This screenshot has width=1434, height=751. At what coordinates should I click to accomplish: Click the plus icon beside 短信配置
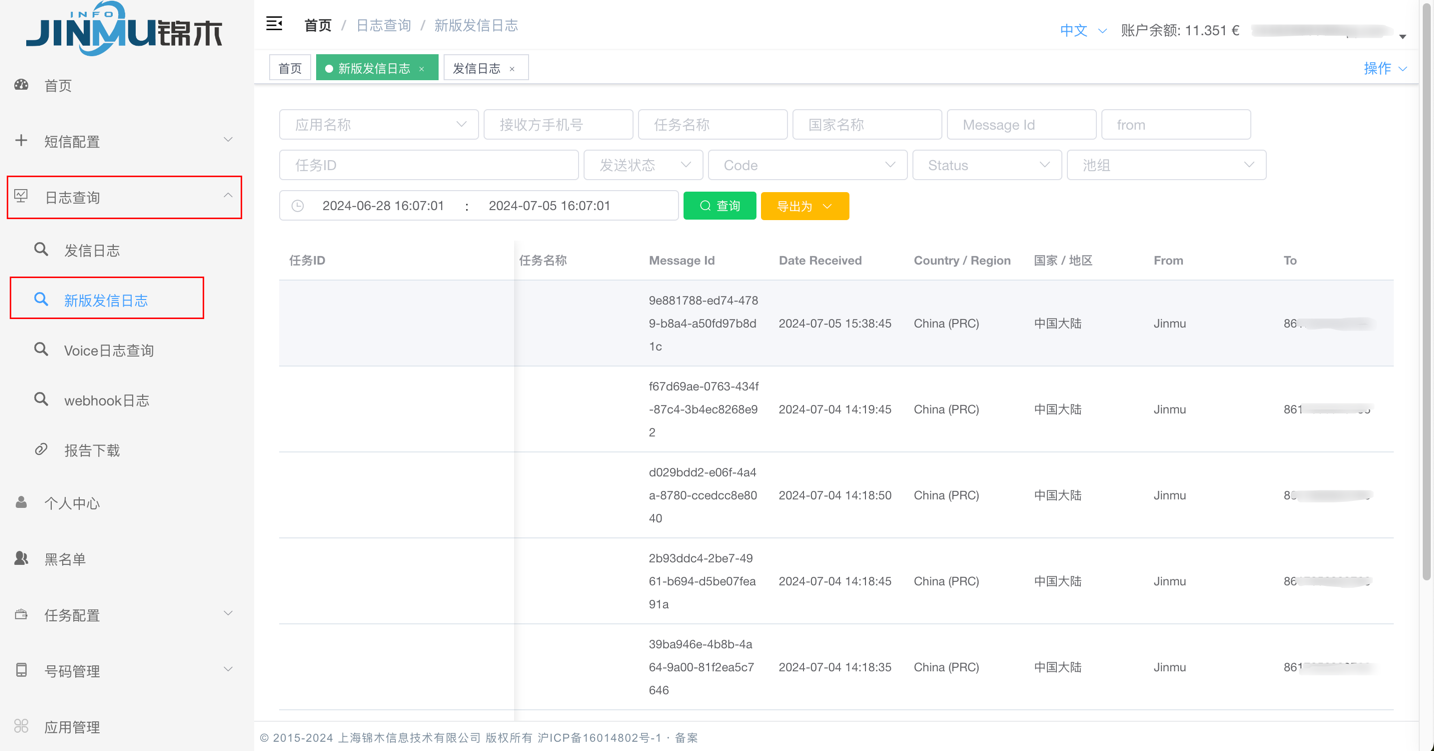21,141
